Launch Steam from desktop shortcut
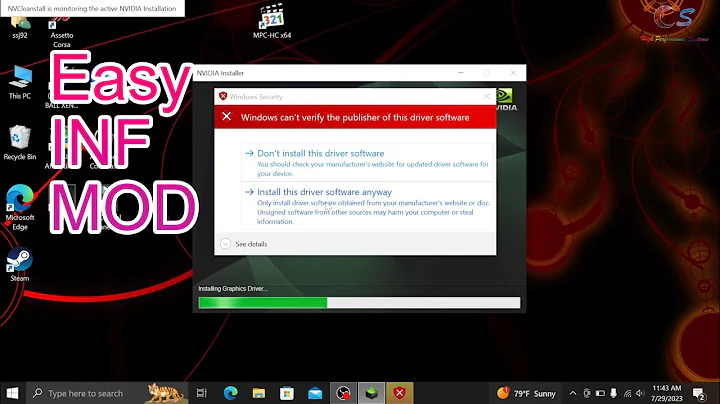720x404 pixels. tap(20, 264)
